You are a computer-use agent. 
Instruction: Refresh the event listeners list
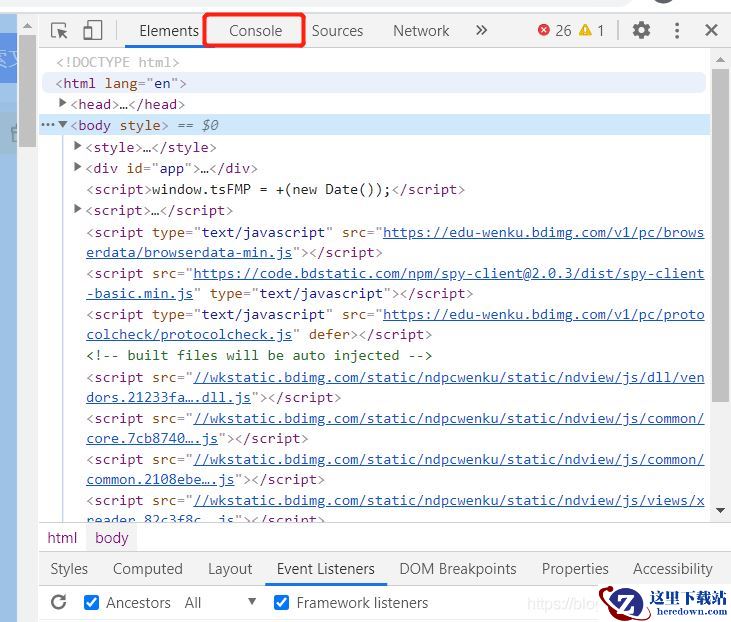59,602
